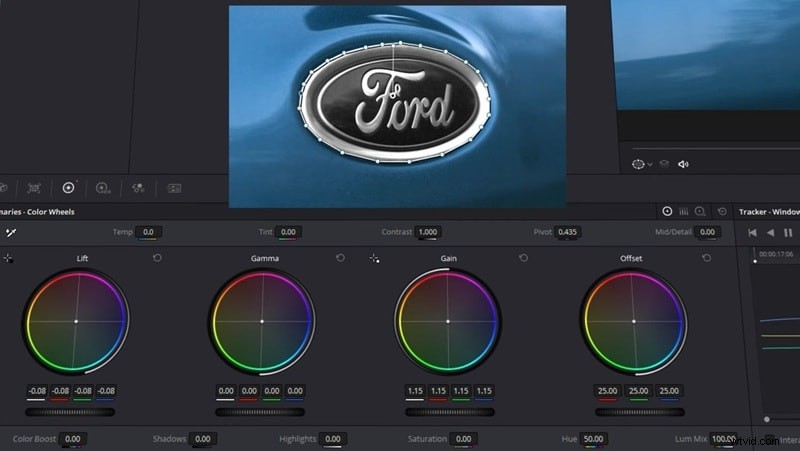The height and width of the screenshot is (451, 800).
Task: Open the HDR wheels palette
Action: pos(103,188)
